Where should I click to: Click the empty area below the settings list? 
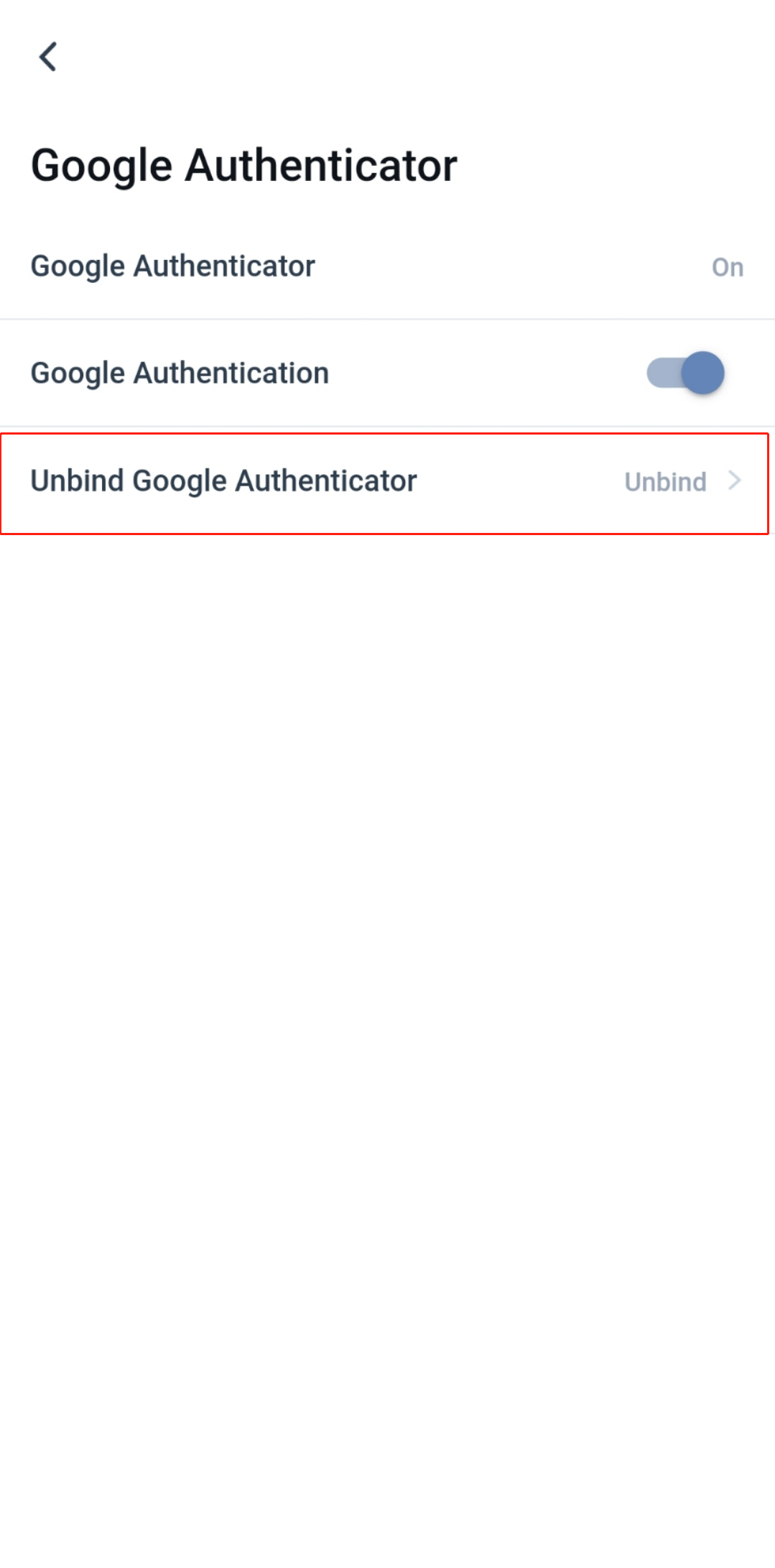pos(387,1049)
